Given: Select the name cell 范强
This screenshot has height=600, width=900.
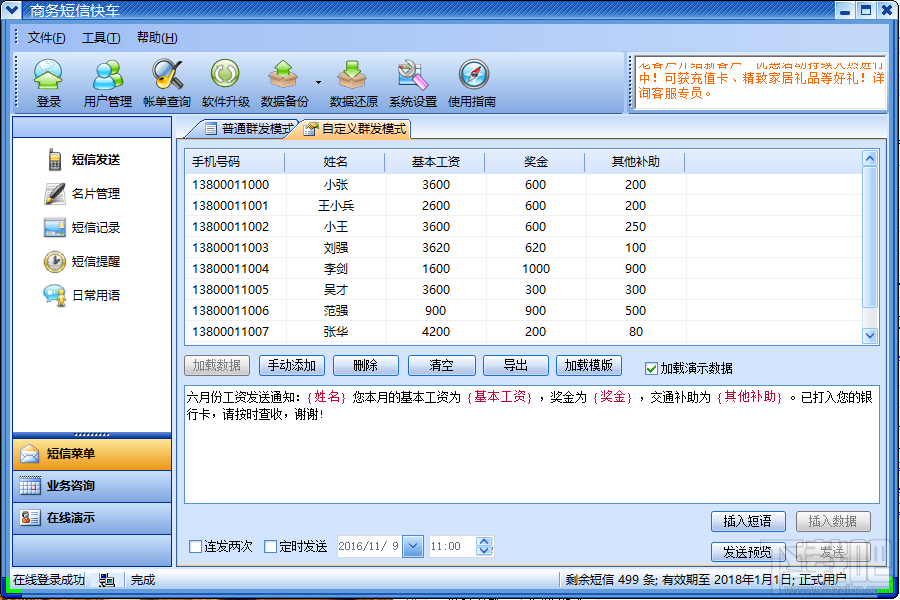Looking at the screenshot, I should (336, 311).
